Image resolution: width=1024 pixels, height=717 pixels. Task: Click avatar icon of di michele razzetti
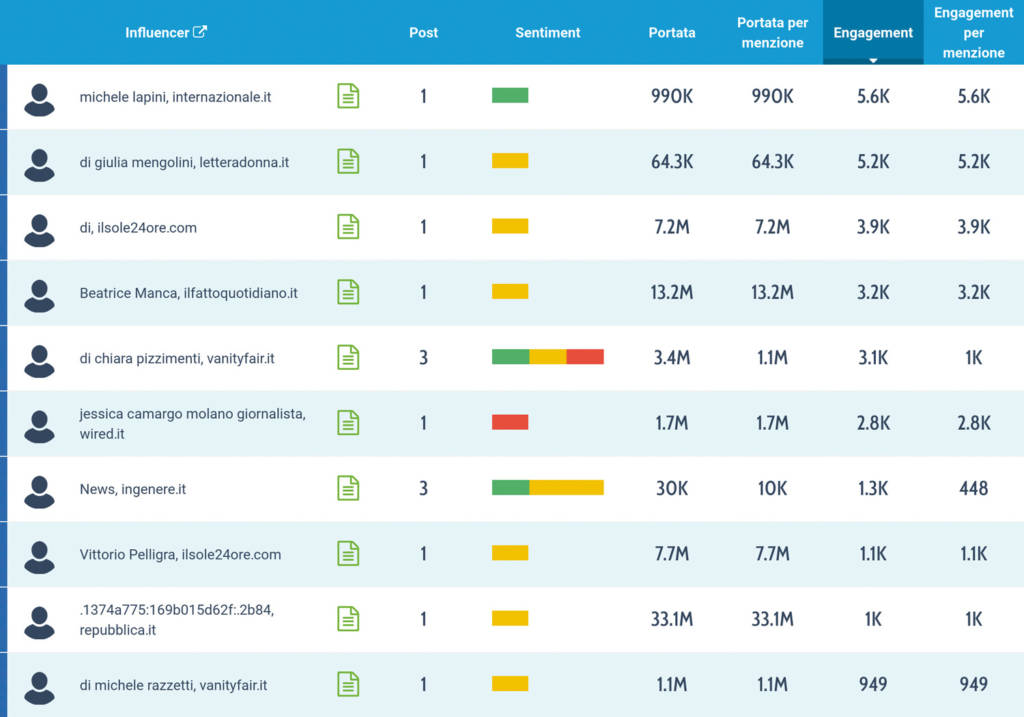coord(39,688)
